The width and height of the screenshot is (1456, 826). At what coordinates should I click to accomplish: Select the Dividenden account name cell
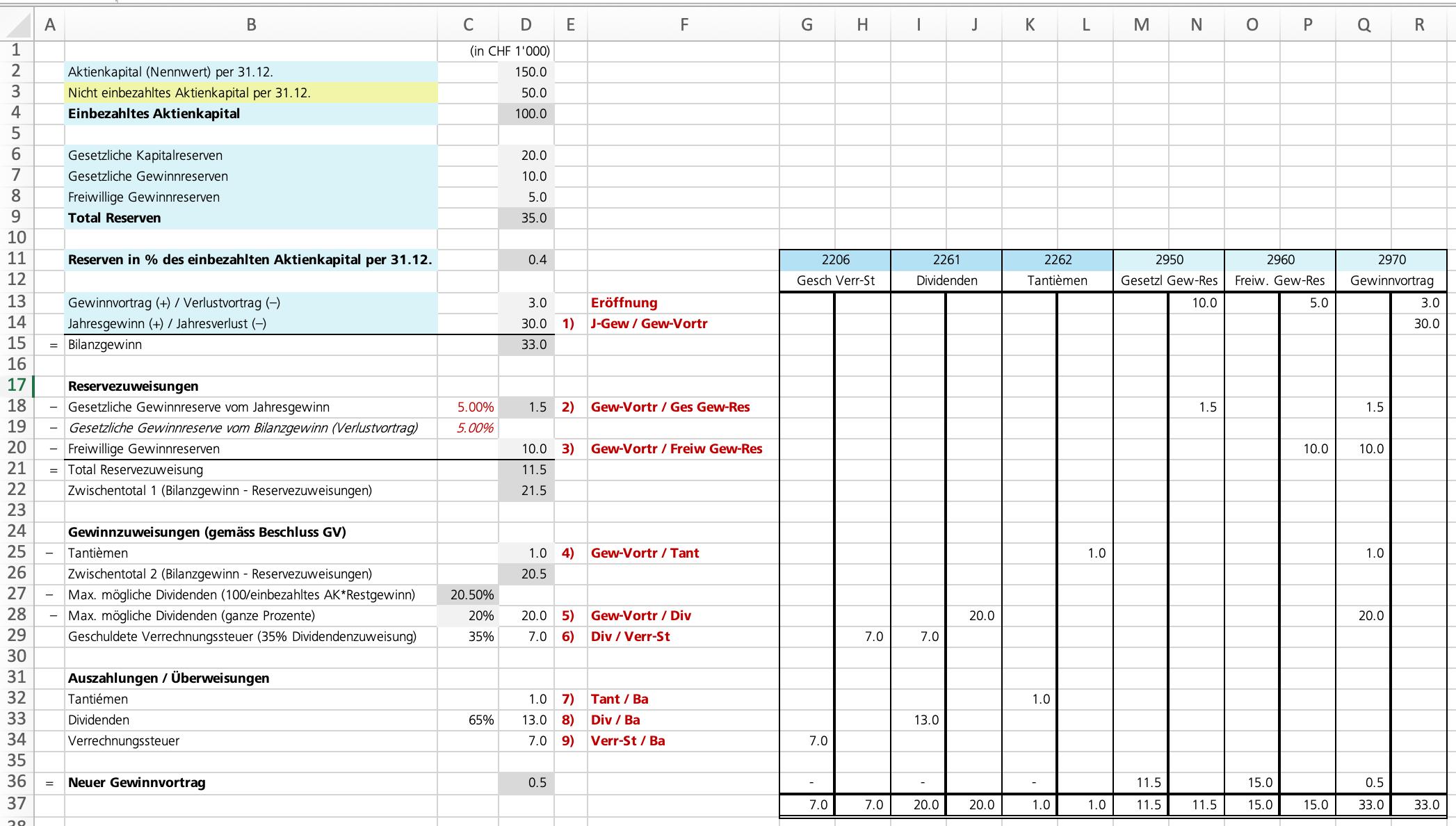[946, 281]
